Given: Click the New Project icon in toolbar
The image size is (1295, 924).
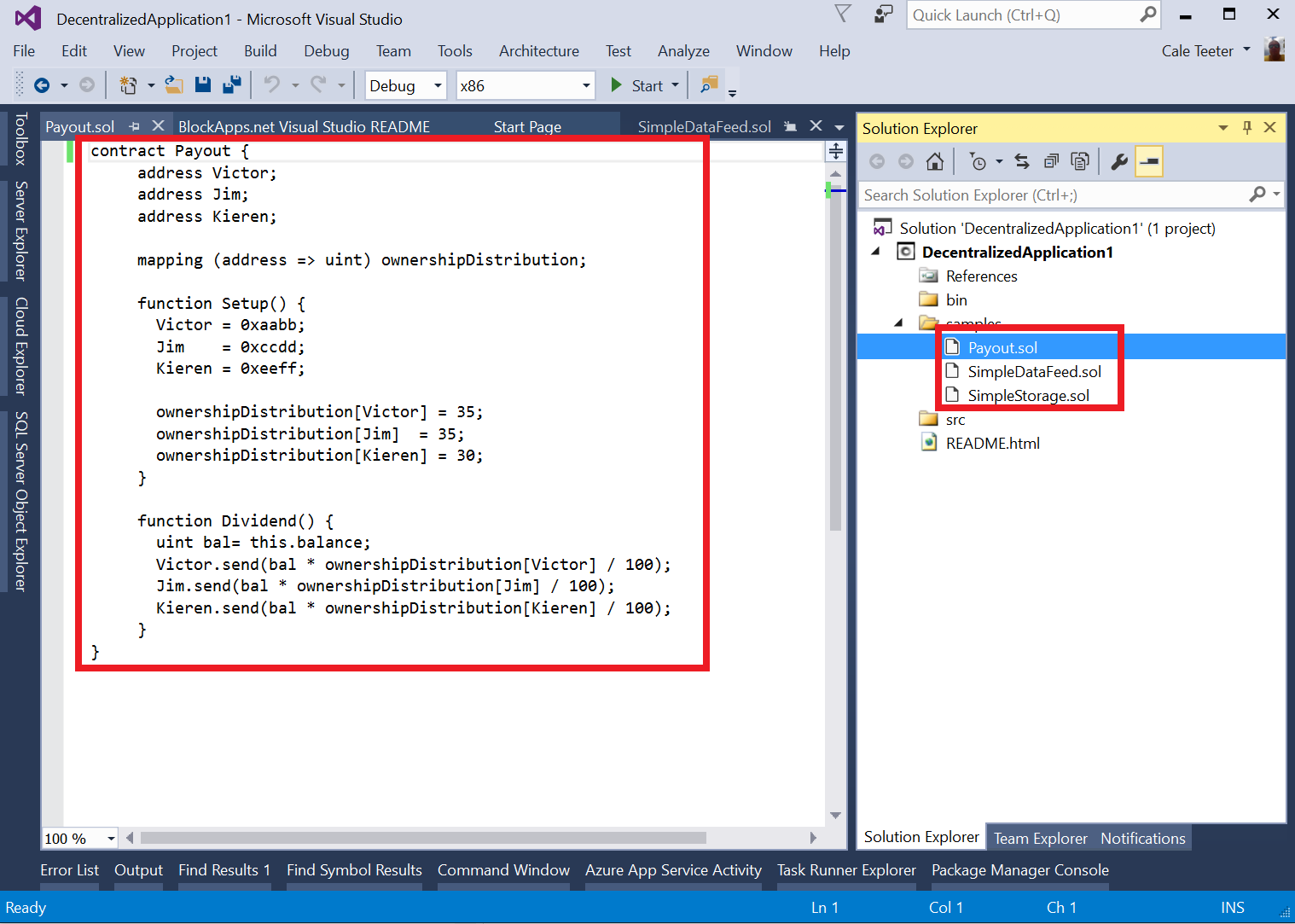Looking at the screenshot, I should coord(128,85).
